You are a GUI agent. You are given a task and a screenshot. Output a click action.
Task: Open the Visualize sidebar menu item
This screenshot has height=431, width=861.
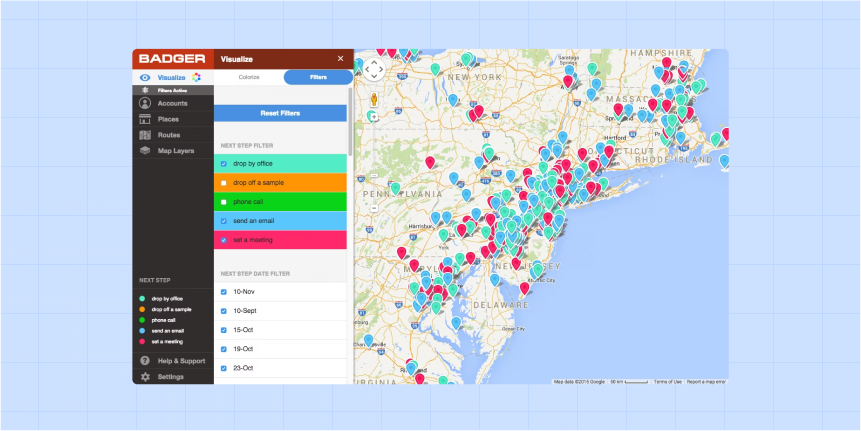pos(172,77)
